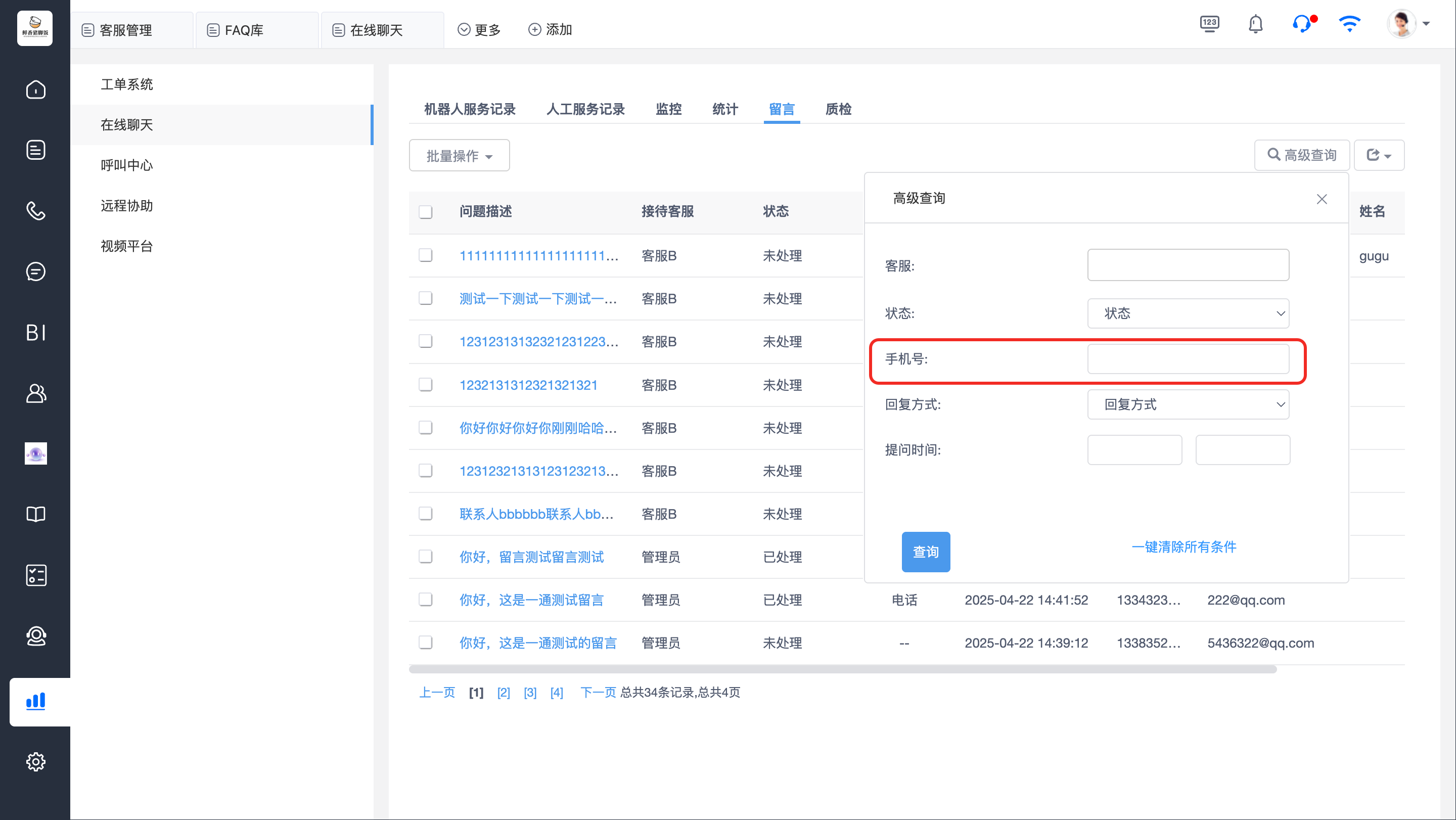The image size is (1456, 820).
Task: Open the phone call center icon
Action: pyautogui.click(x=35, y=210)
